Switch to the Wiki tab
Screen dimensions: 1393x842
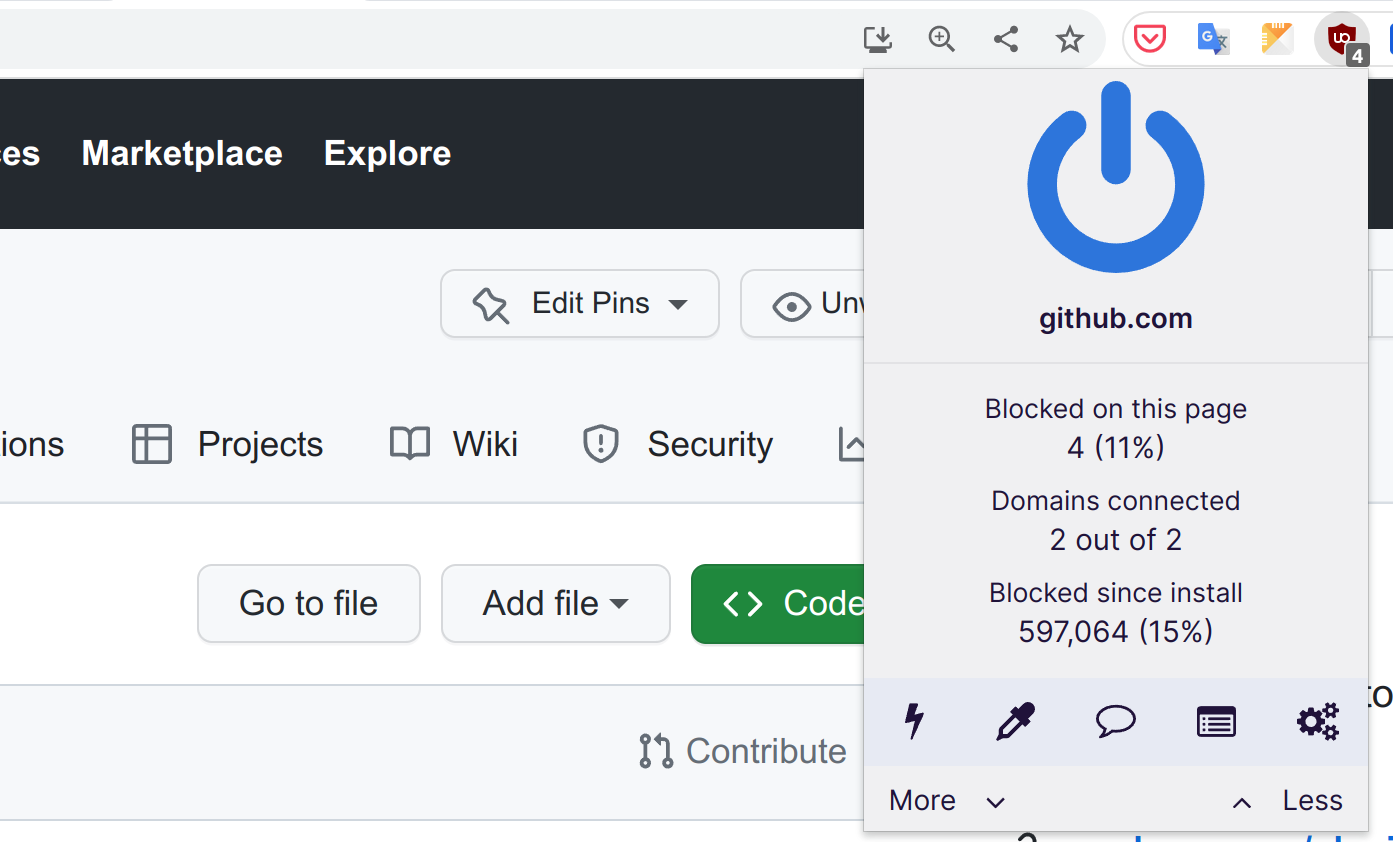[x=454, y=444]
